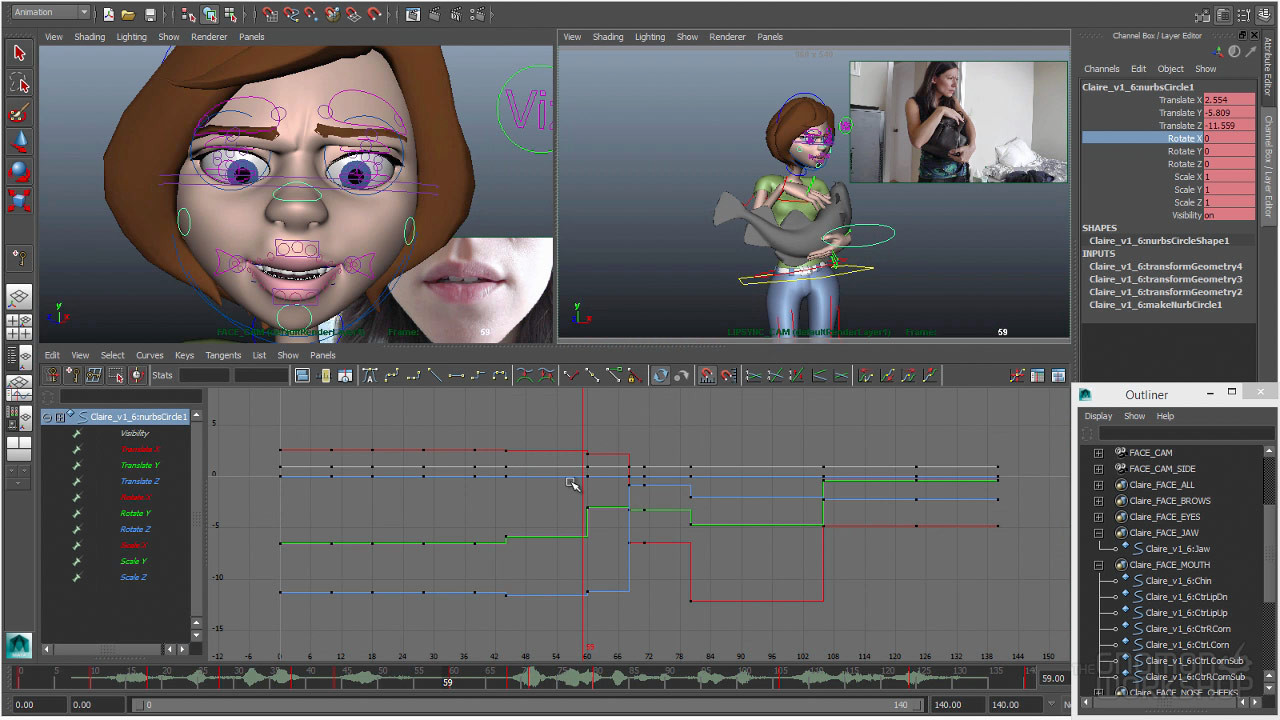Screen dimensions: 1280x720
Task: Select Translate Y curve in Graph Editor outliner
Action: pos(140,465)
